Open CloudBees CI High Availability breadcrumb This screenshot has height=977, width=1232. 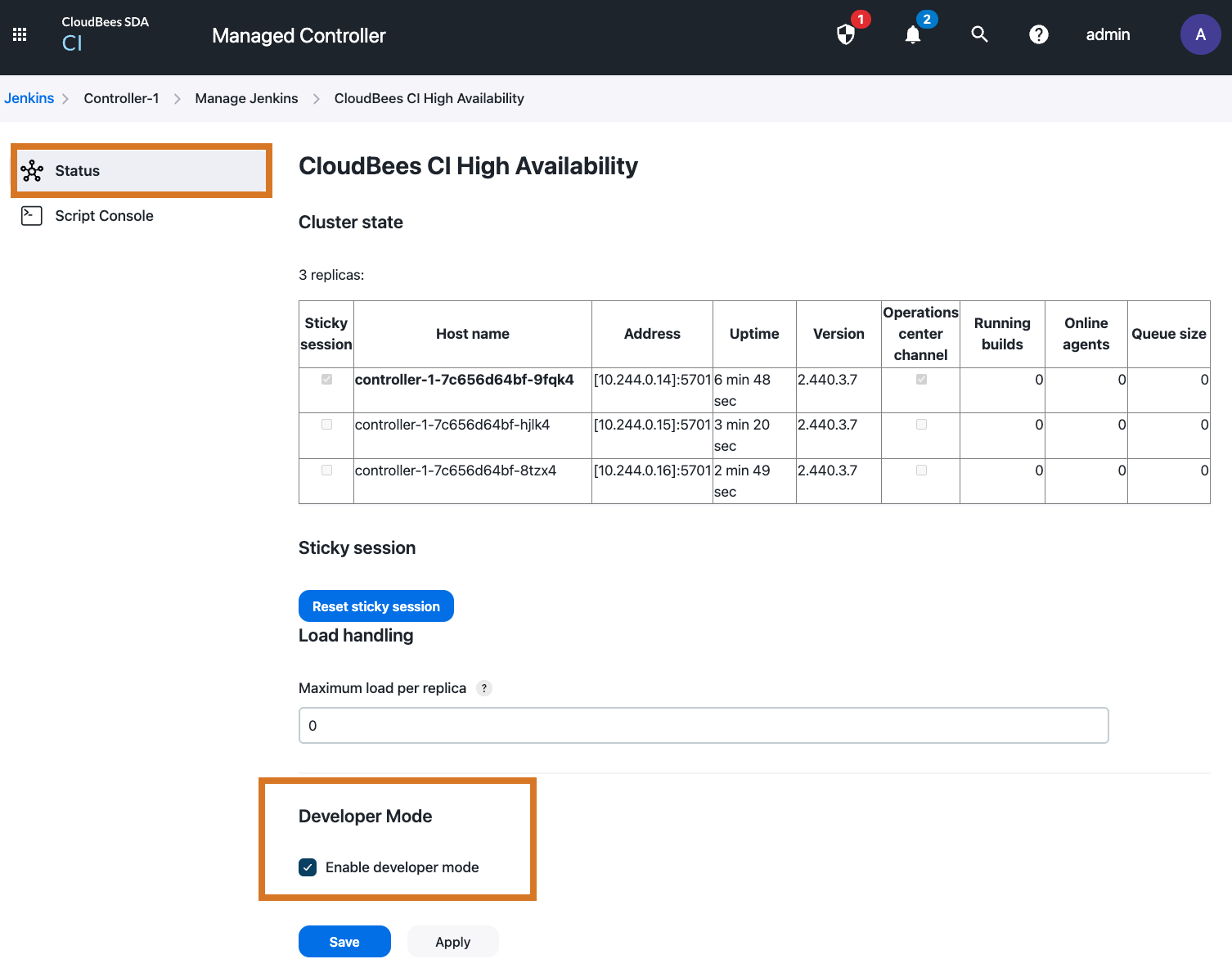[429, 98]
